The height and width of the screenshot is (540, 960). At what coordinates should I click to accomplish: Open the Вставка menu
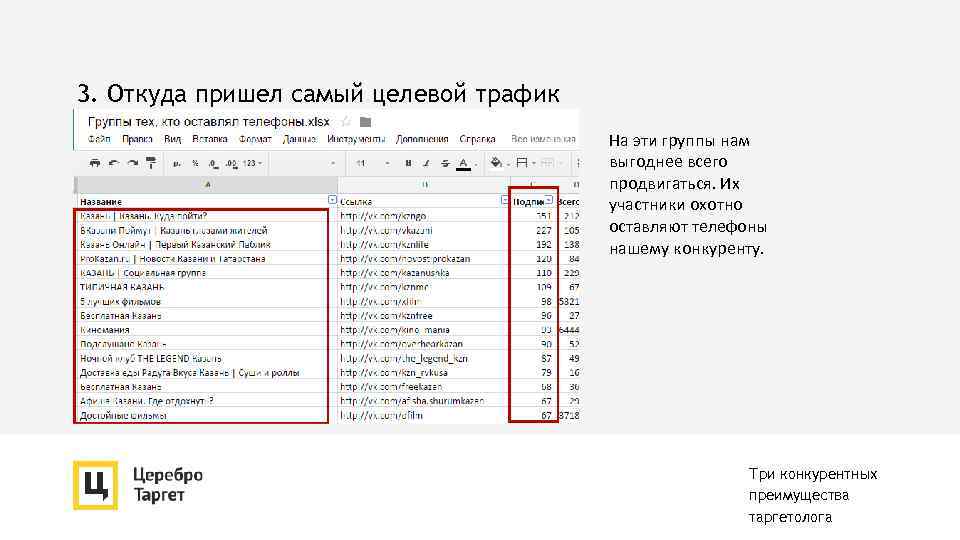(x=210, y=140)
